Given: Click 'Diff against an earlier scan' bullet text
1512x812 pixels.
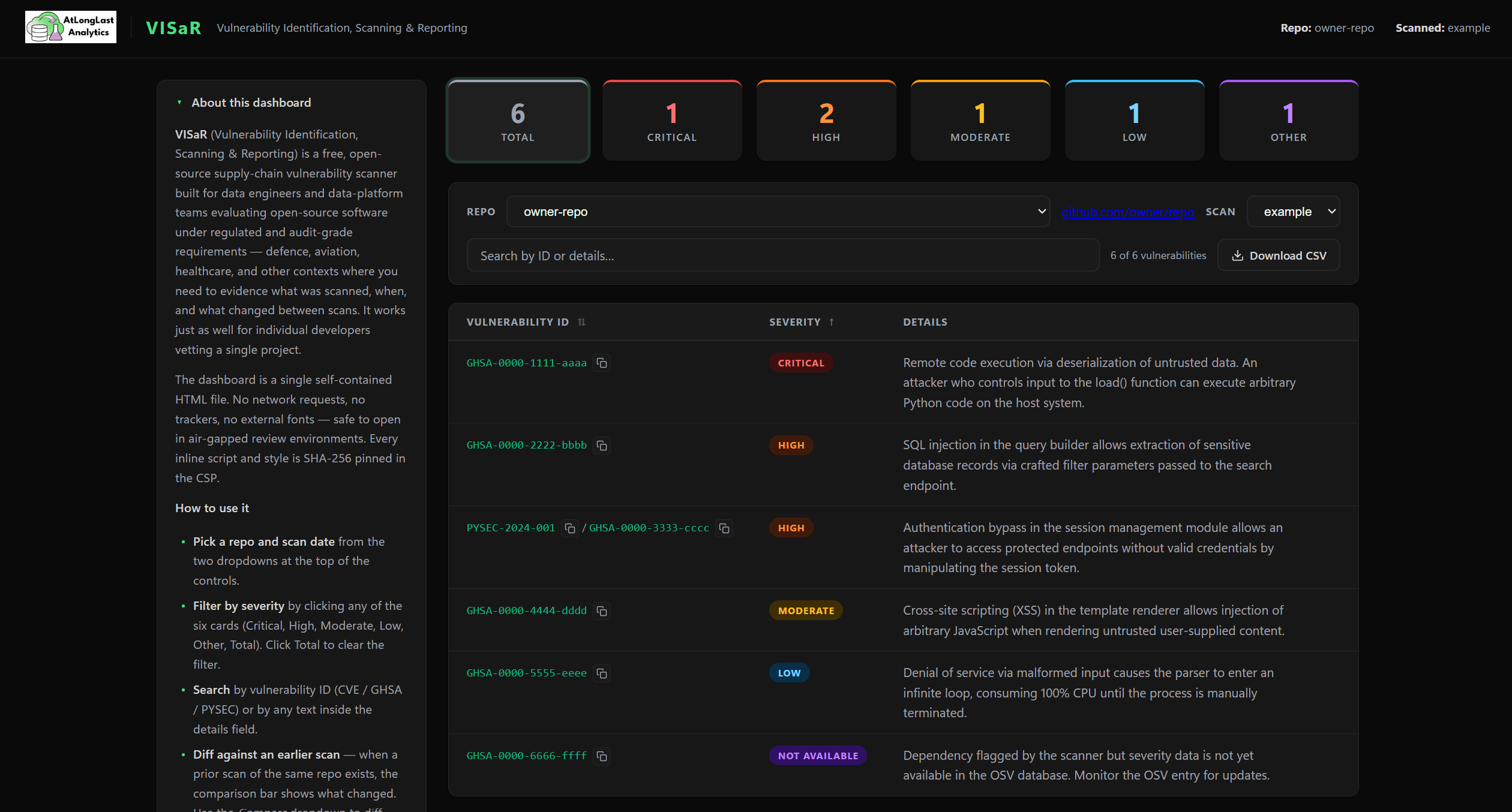Looking at the screenshot, I should (266, 754).
